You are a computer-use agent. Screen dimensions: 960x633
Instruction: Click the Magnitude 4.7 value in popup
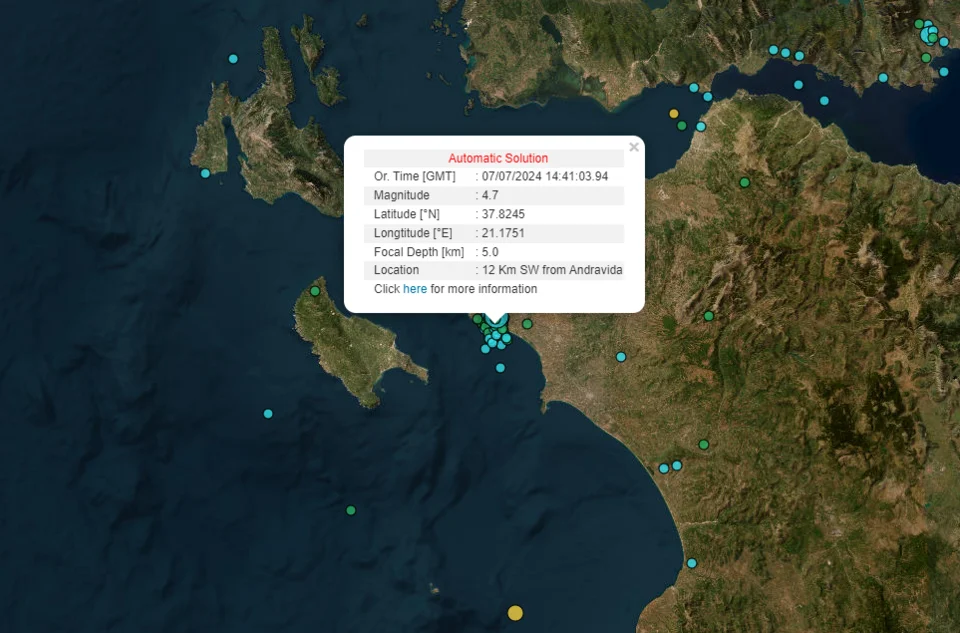tap(490, 195)
